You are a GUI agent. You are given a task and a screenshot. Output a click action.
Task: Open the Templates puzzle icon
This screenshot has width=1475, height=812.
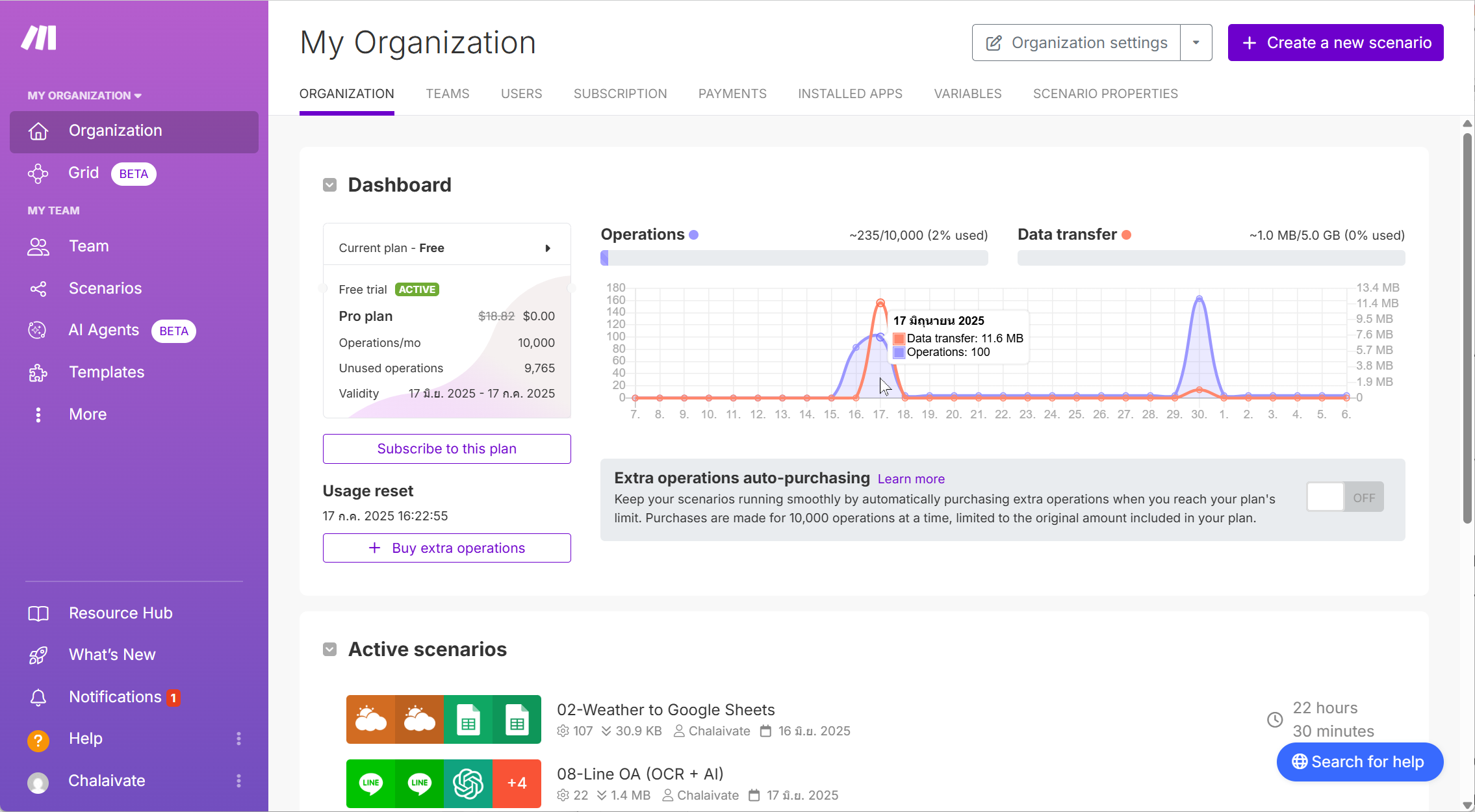click(x=38, y=372)
